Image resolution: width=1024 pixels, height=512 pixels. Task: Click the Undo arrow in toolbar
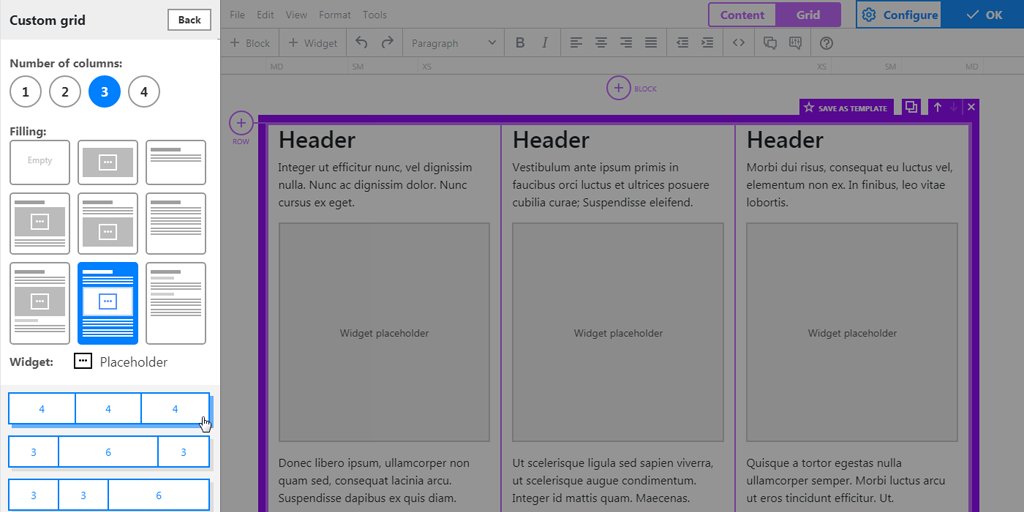pyautogui.click(x=361, y=42)
